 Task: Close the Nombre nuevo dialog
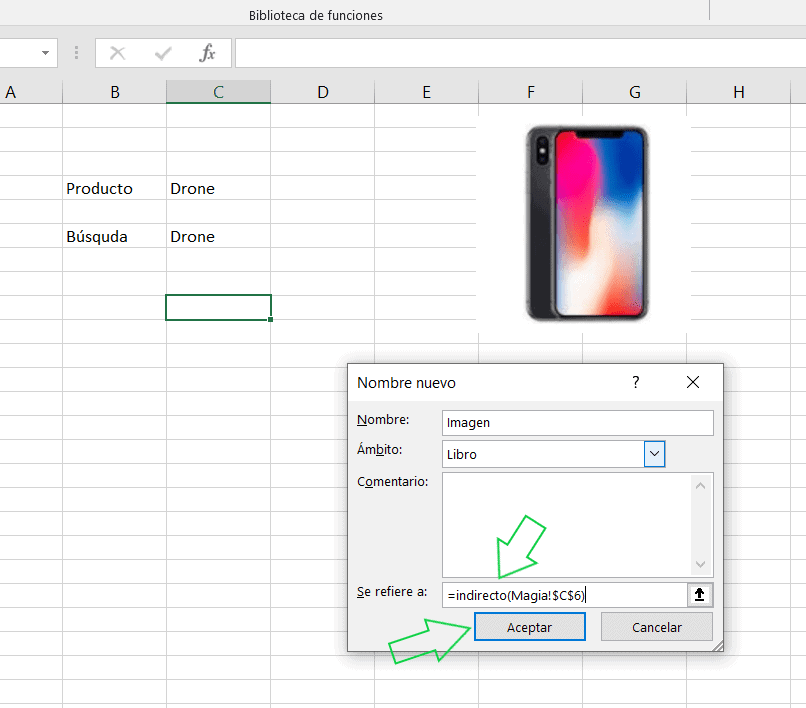pyautogui.click(x=692, y=382)
